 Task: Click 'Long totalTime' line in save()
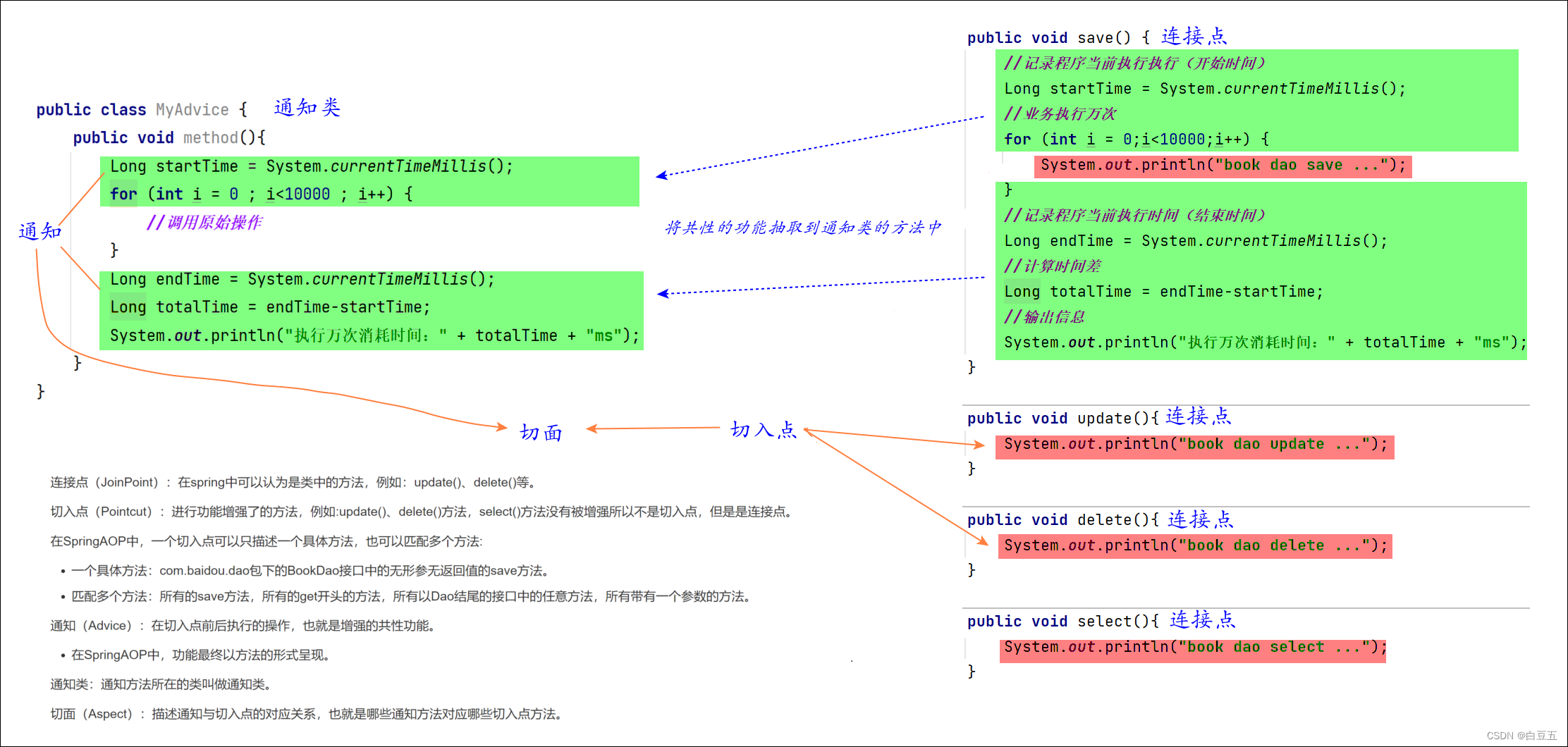tap(1164, 292)
